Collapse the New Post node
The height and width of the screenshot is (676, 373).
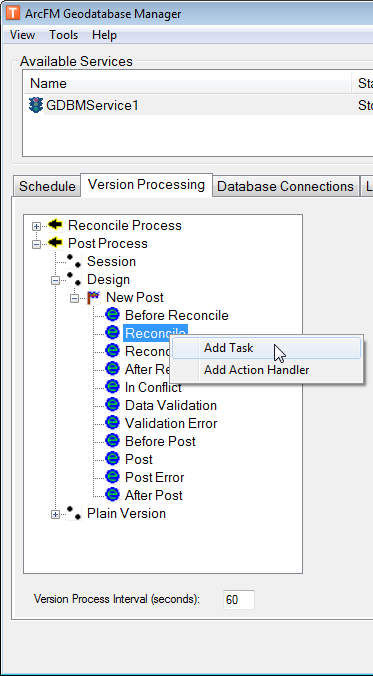click(75, 298)
